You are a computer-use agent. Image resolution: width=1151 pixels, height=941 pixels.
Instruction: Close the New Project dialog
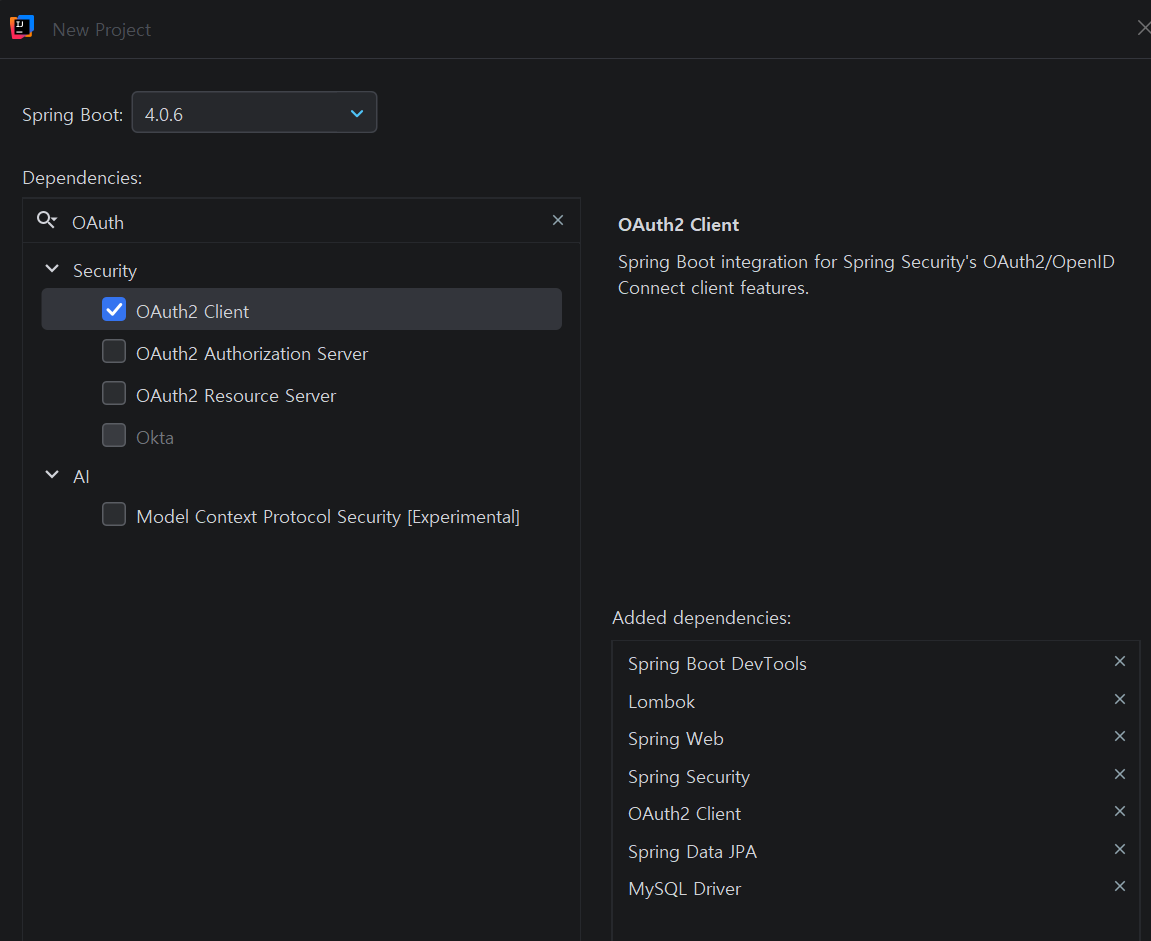[1143, 28]
